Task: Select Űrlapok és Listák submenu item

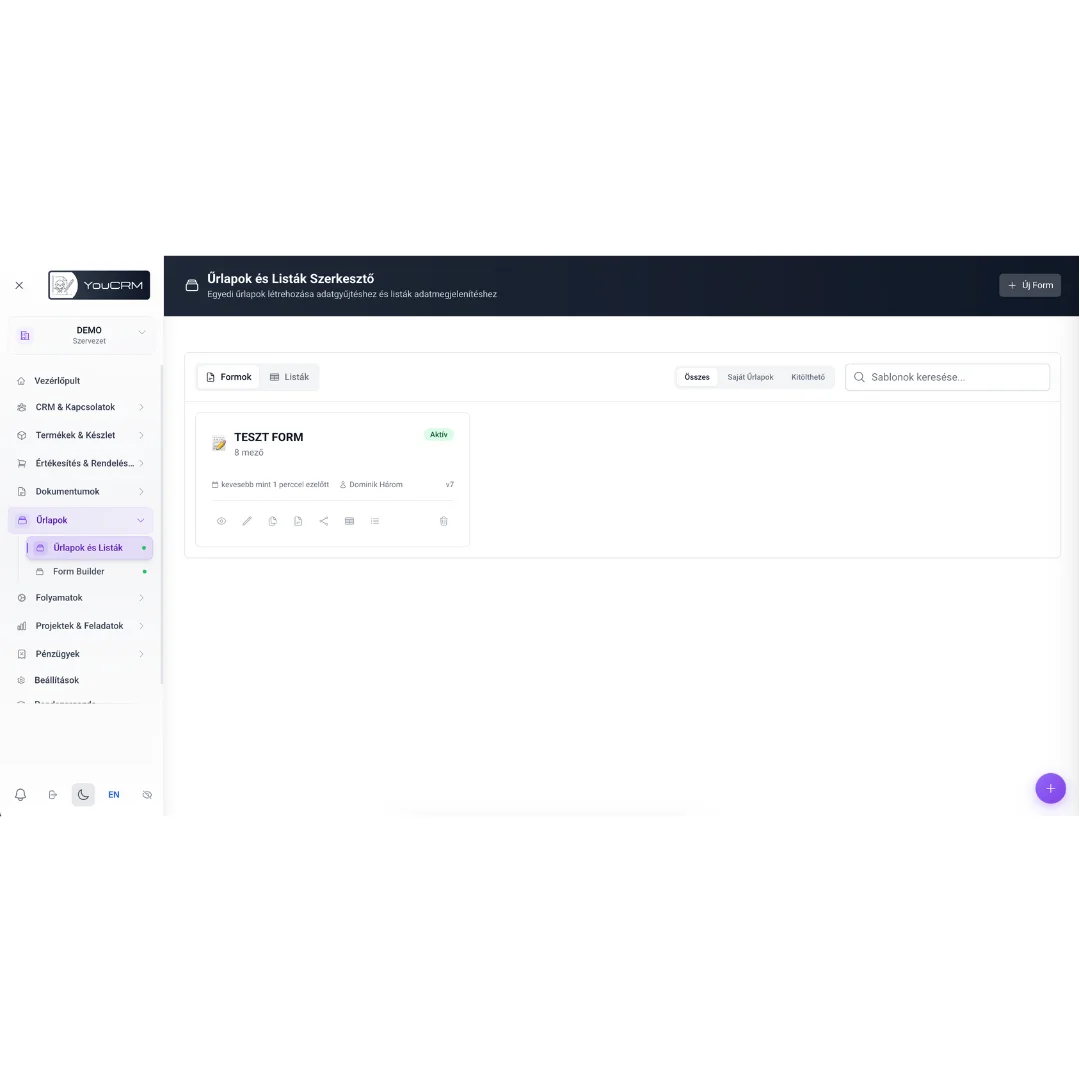Action: [x=90, y=548]
